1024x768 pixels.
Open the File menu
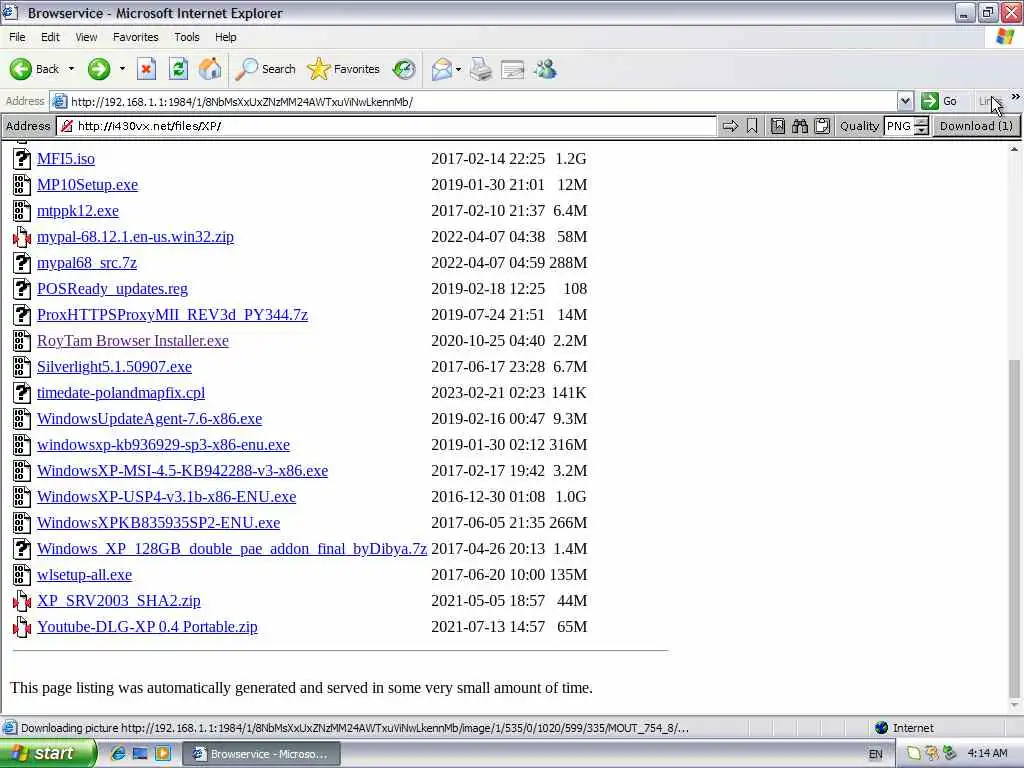(17, 37)
